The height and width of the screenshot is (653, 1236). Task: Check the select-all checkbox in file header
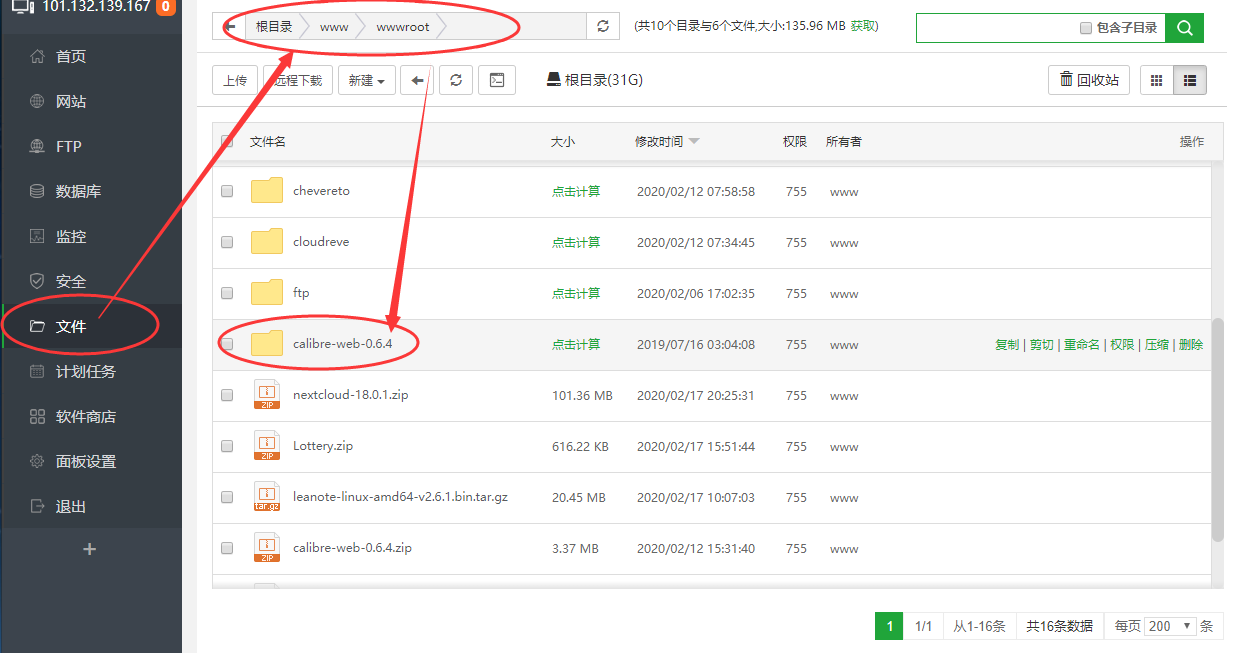coord(227,141)
